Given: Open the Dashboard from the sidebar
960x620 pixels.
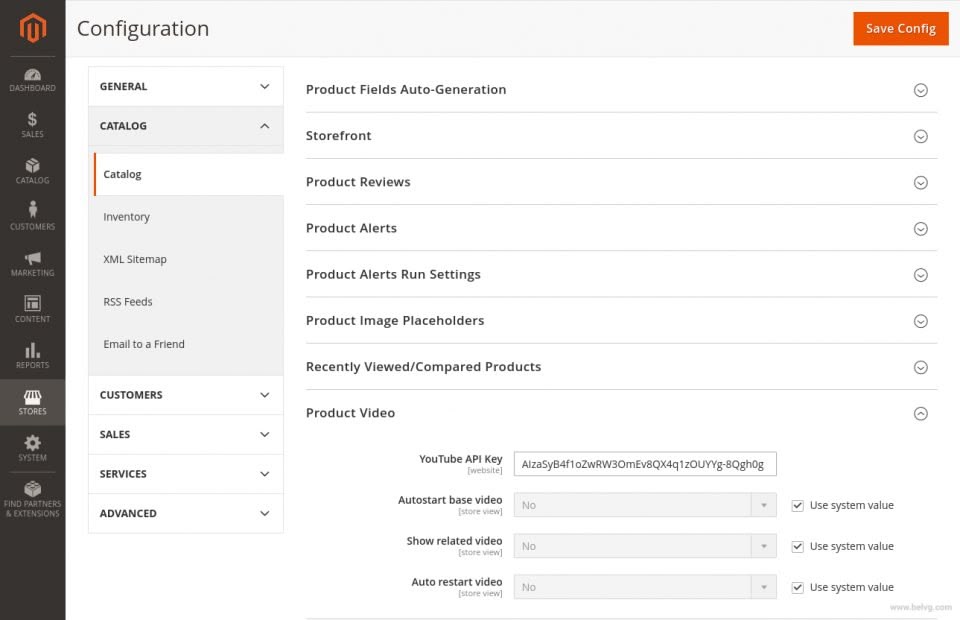Looking at the screenshot, I should point(32,80).
